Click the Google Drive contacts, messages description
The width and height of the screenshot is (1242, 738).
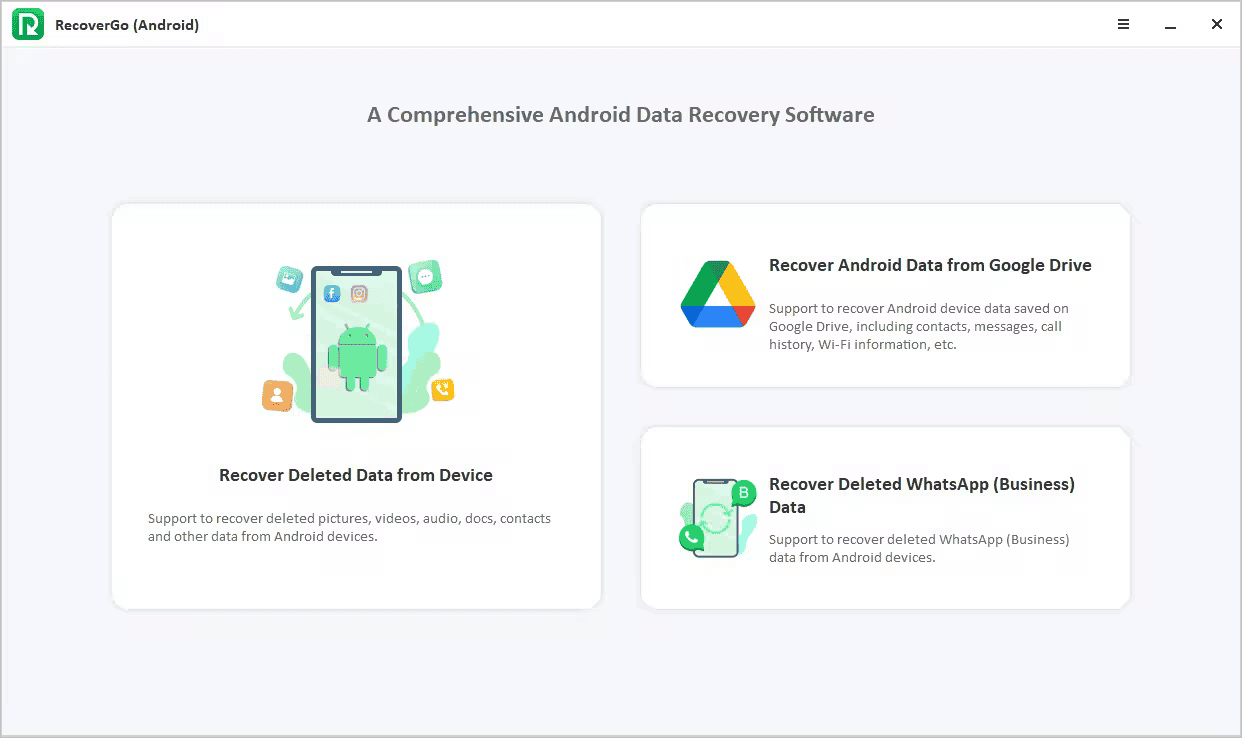(x=919, y=326)
